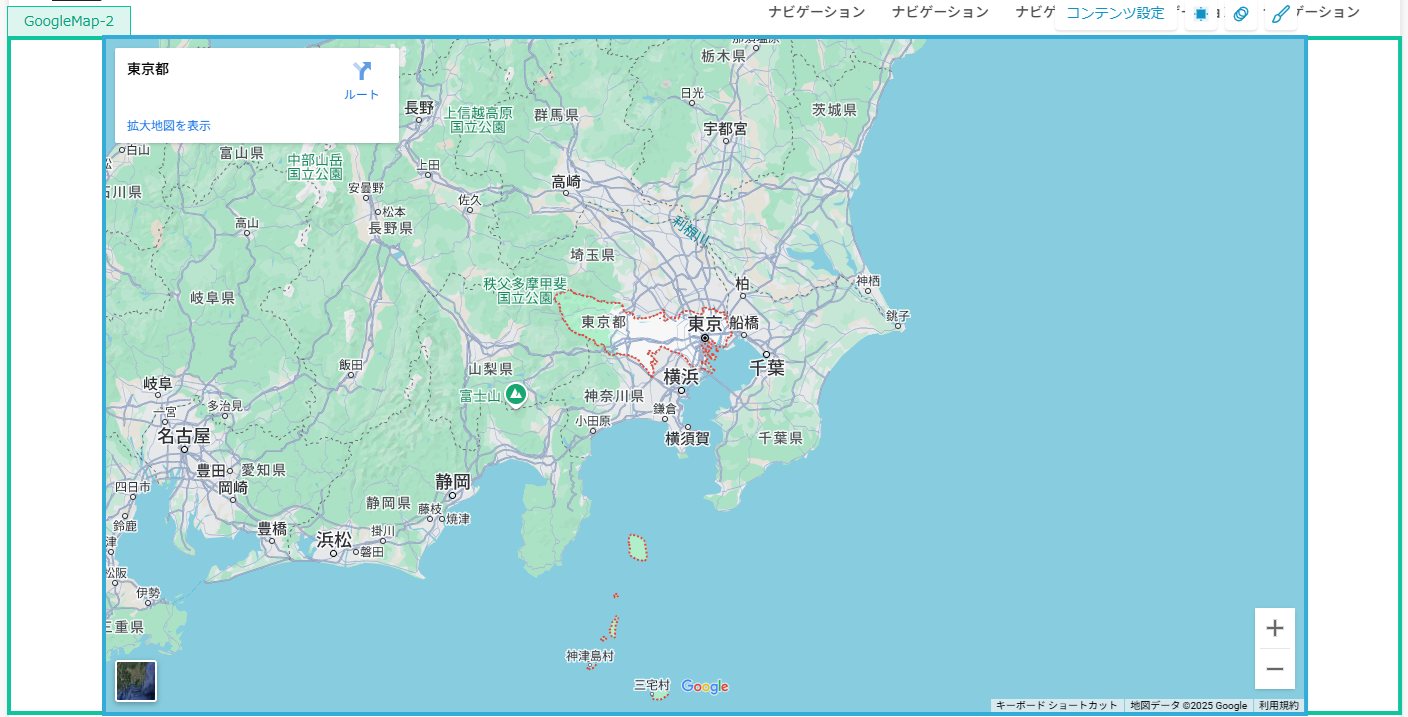The width and height of the screenshot is (1408, 717).
Task: Click the 豊橋 city label
Action: click(273, 527)
